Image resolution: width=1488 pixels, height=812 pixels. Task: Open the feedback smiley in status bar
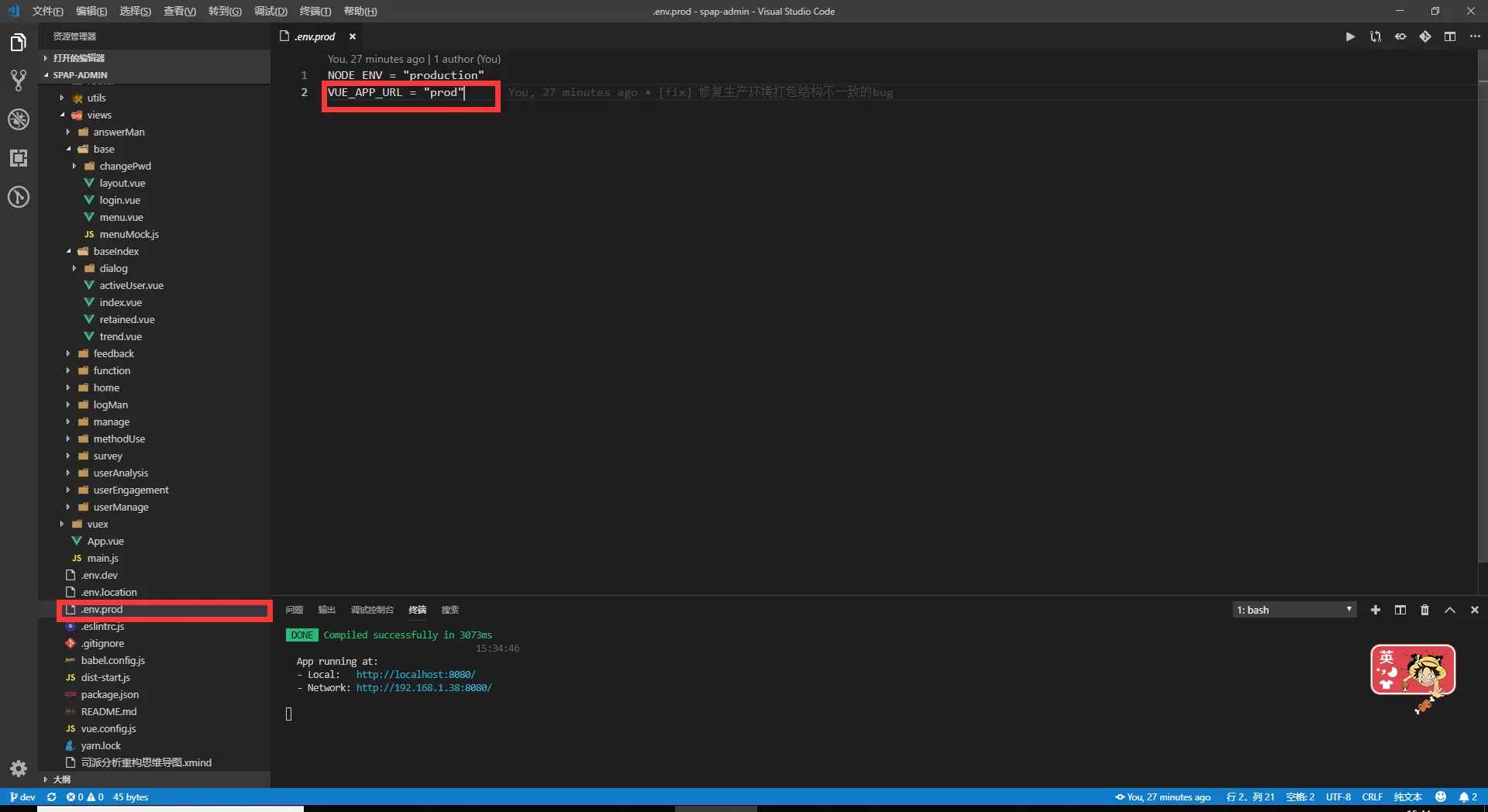pos(1441,797)
